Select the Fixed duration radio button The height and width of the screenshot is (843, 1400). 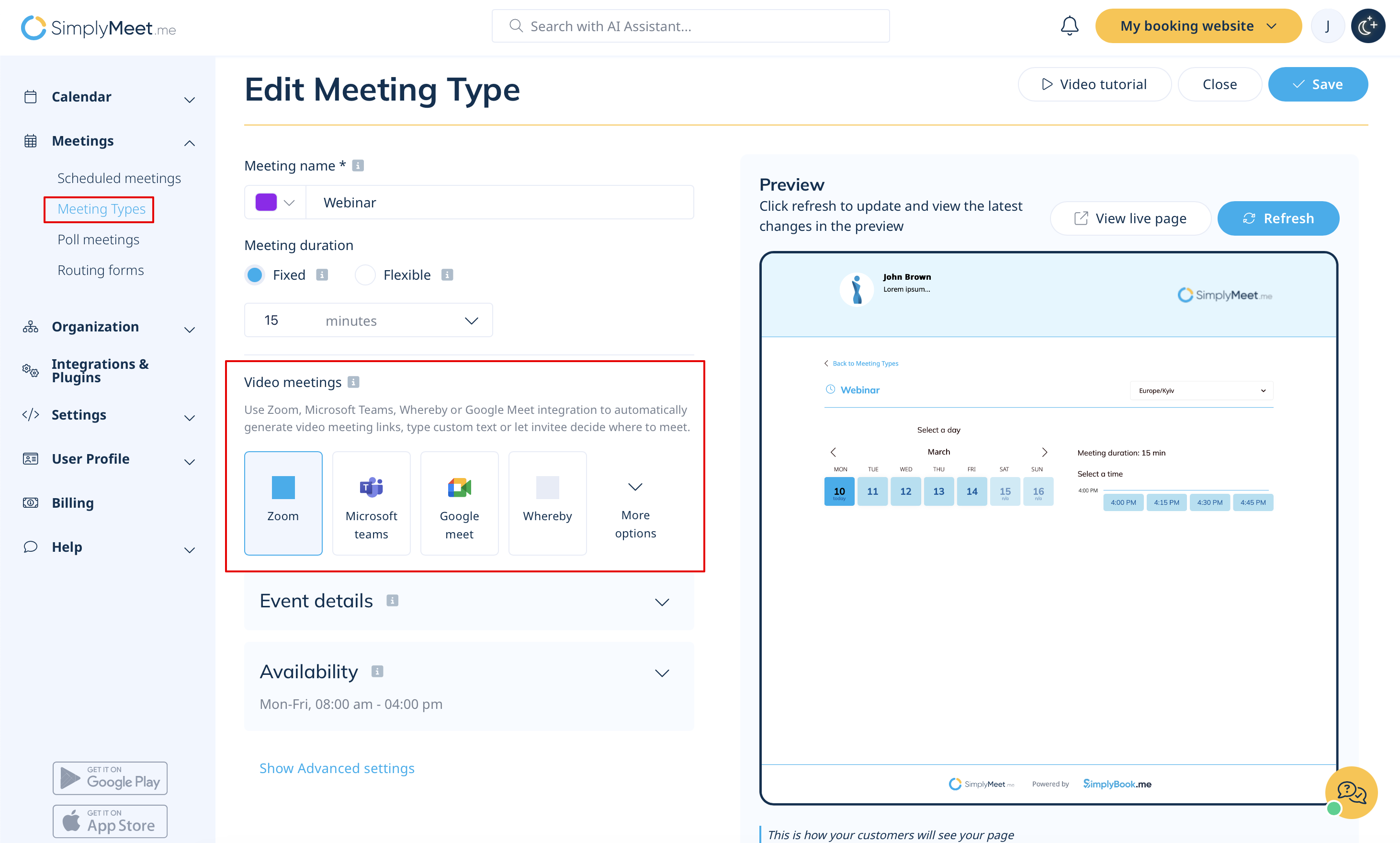click(255, 275)
